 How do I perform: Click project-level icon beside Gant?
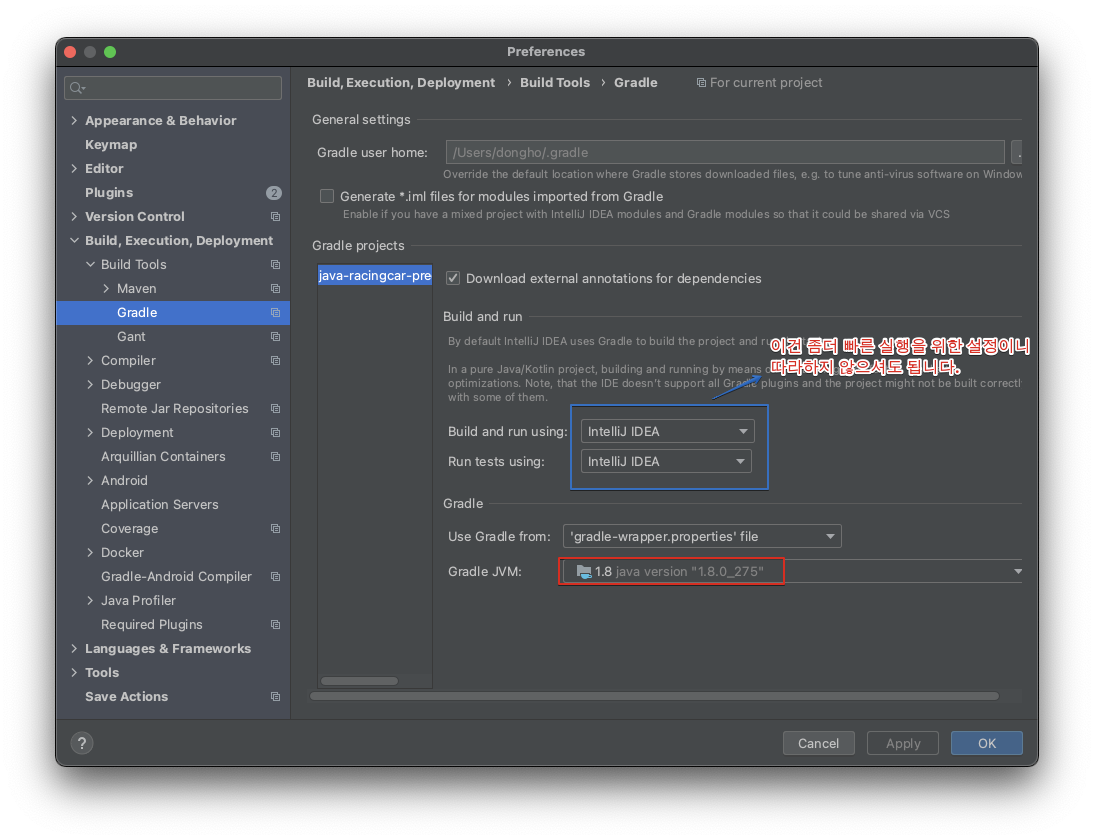coord(276,337)
